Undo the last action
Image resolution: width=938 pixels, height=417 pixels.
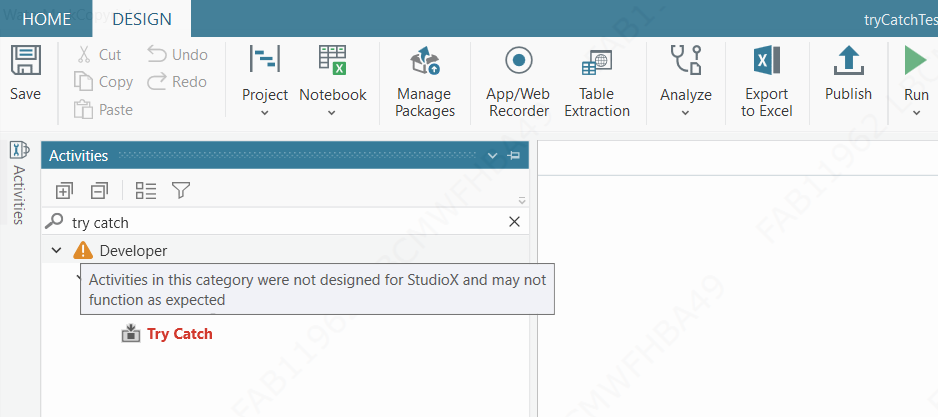point(177,54)
